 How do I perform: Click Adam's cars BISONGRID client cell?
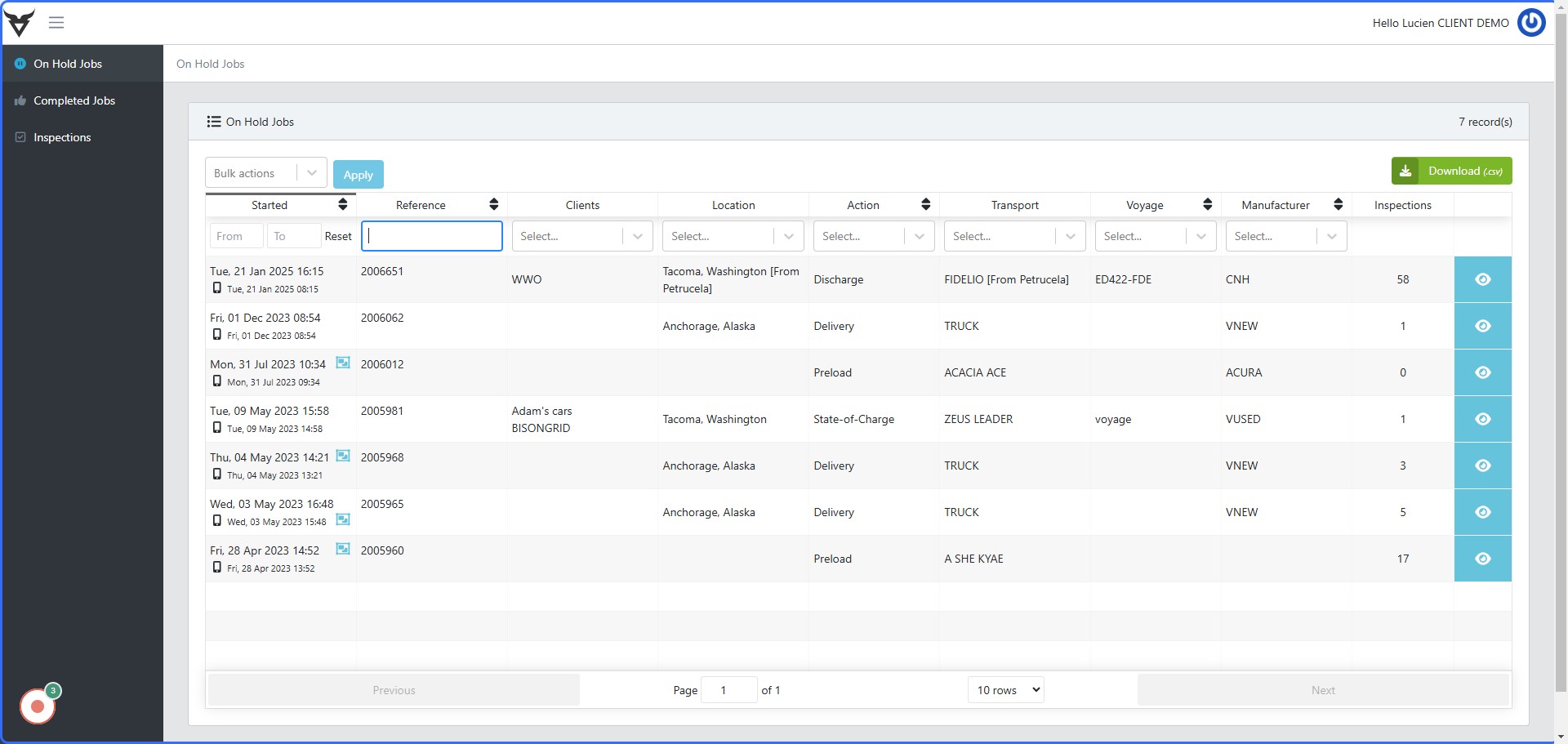click(541, 419)
